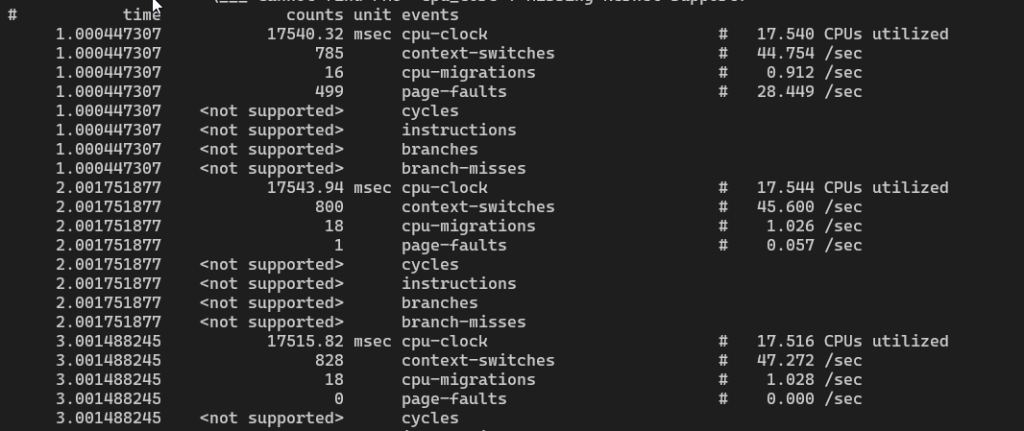Screen dimensions: 1024x431
Task: Click the 17540.32 cpu-clock count
Action: 305,34
